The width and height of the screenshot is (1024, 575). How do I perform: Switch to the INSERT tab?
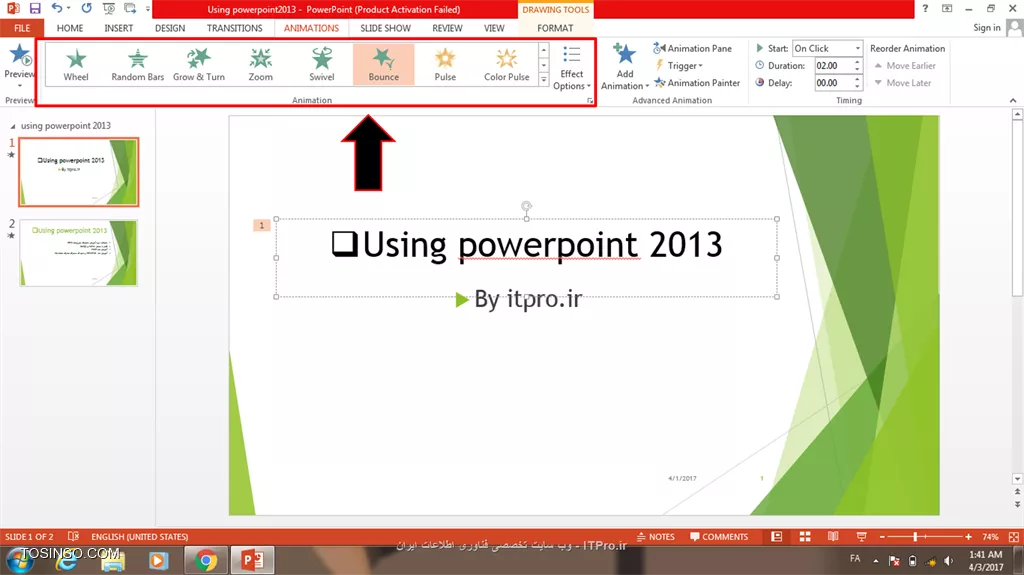(118, 28)
